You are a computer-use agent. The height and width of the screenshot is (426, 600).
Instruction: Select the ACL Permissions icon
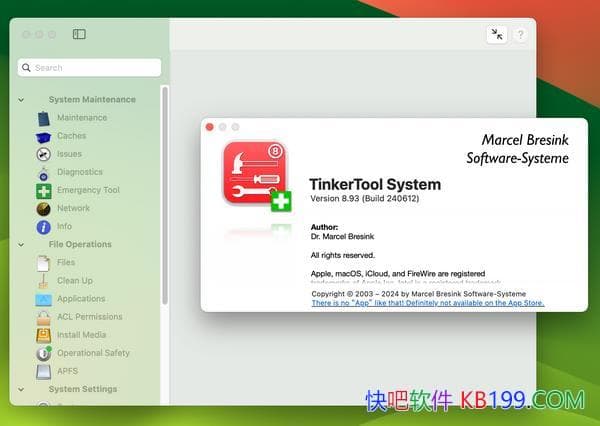point(43,317)
